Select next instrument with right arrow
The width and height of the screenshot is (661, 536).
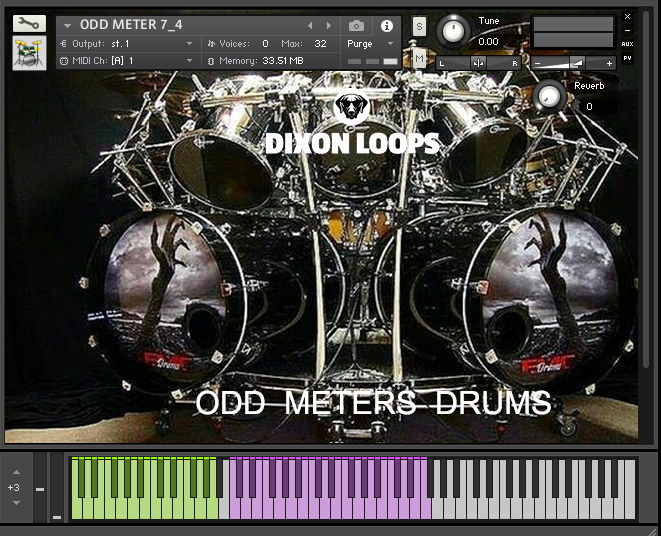[x=331, y=26]
